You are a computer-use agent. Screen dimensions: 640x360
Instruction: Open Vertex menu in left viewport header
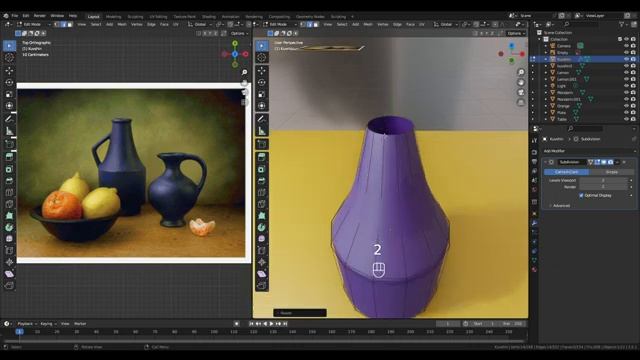pos(136,24)
